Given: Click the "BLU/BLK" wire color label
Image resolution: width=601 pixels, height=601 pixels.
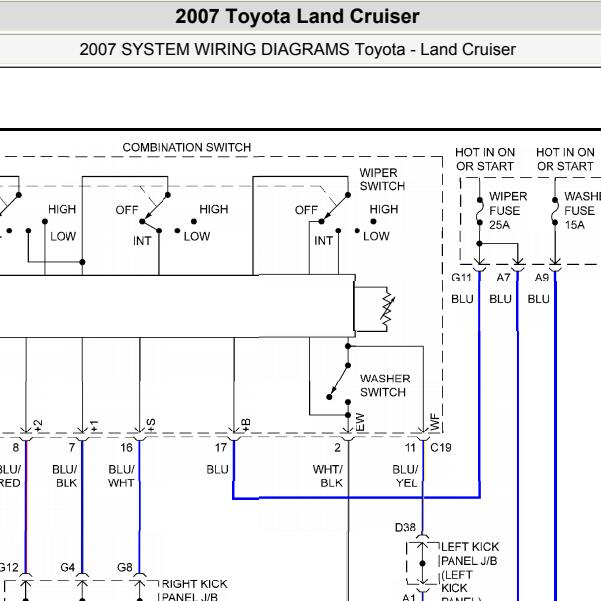Looking at the screenshot, I should [x=65, y=476].
